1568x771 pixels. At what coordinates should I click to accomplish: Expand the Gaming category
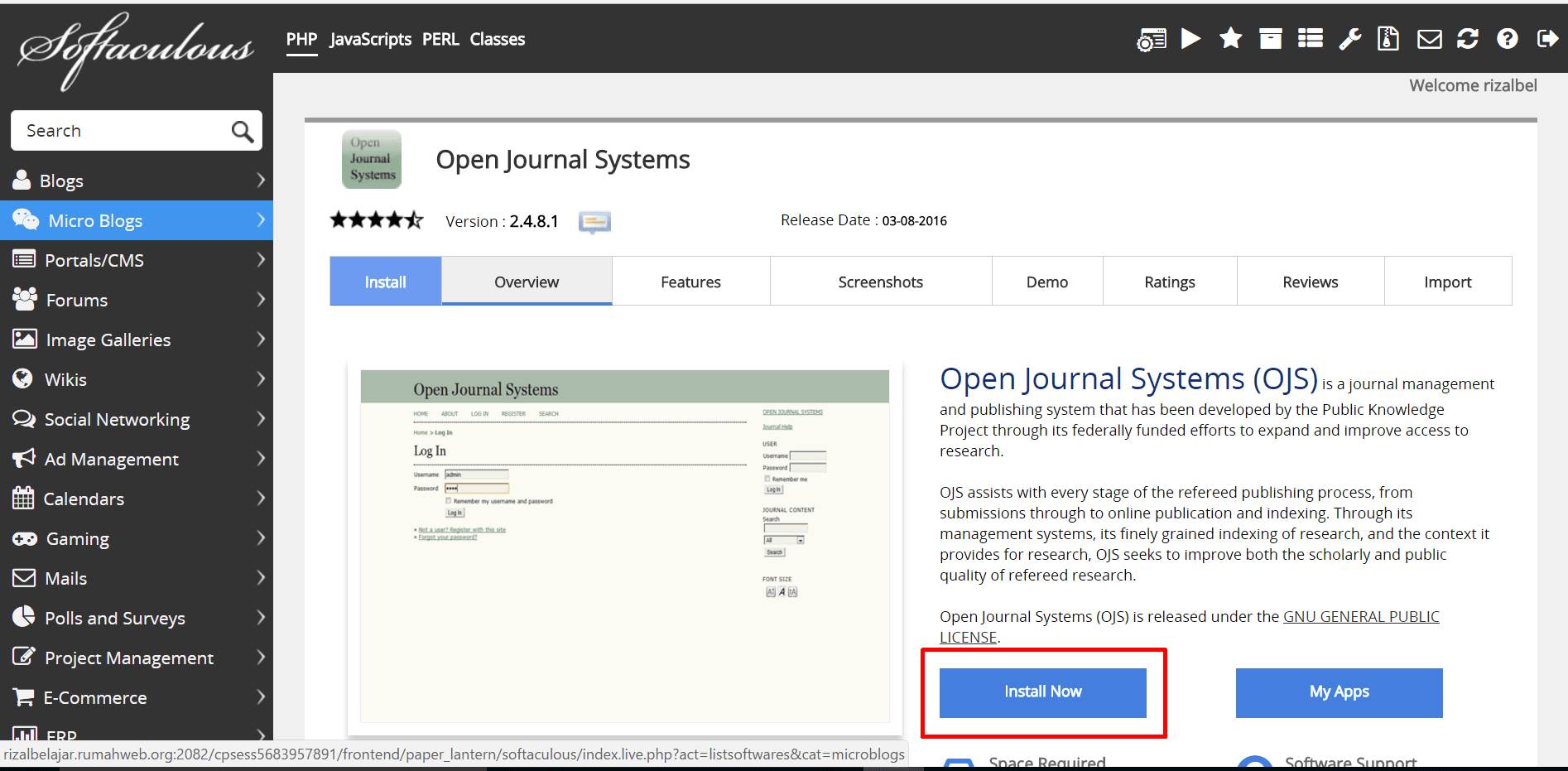(x=137, y=538)
